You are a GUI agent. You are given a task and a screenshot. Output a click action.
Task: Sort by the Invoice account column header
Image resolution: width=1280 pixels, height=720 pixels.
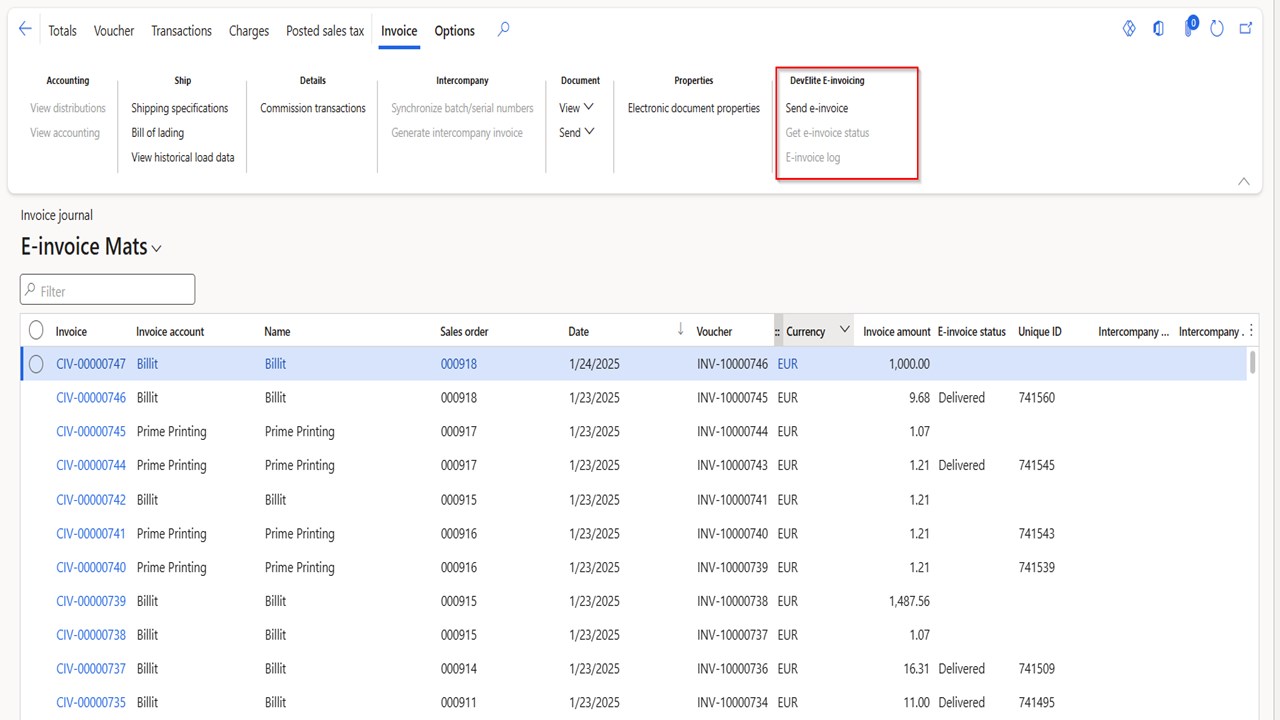[170, 331]
